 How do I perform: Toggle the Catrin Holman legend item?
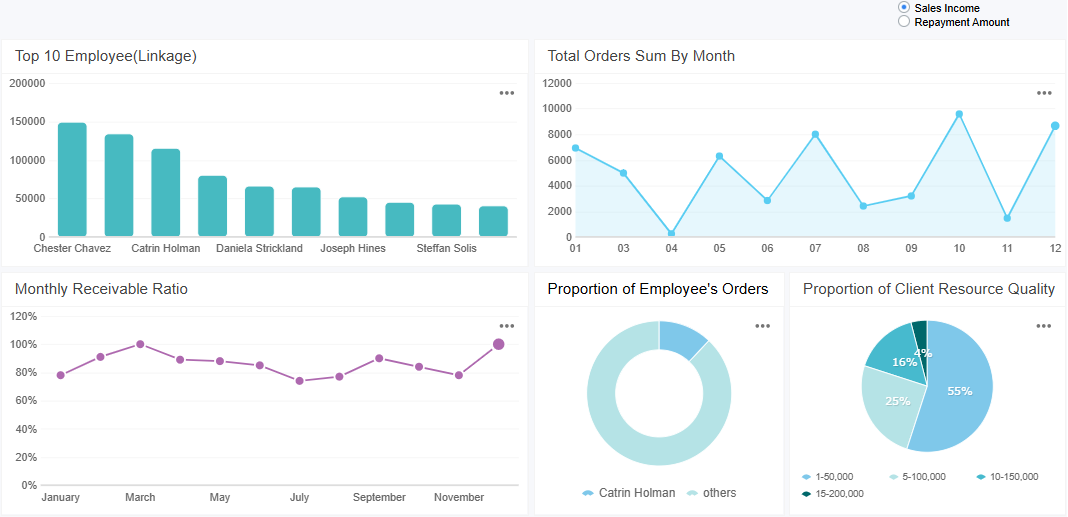point(628,493)
